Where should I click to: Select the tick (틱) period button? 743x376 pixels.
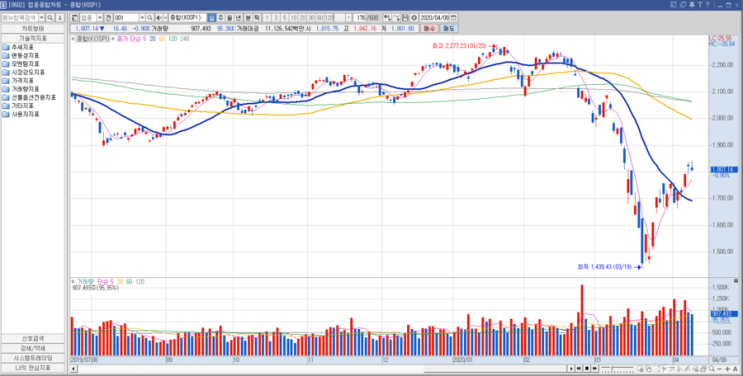click(256, 18)
